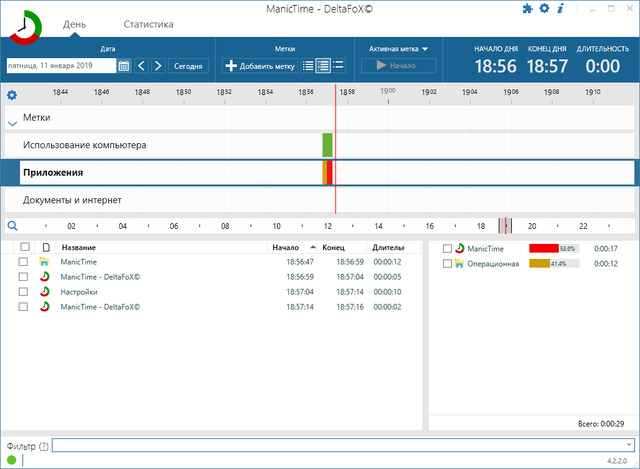640x469 pixels.
Task: Switch to the middle tag list view icon
Action: click(323, 66)
